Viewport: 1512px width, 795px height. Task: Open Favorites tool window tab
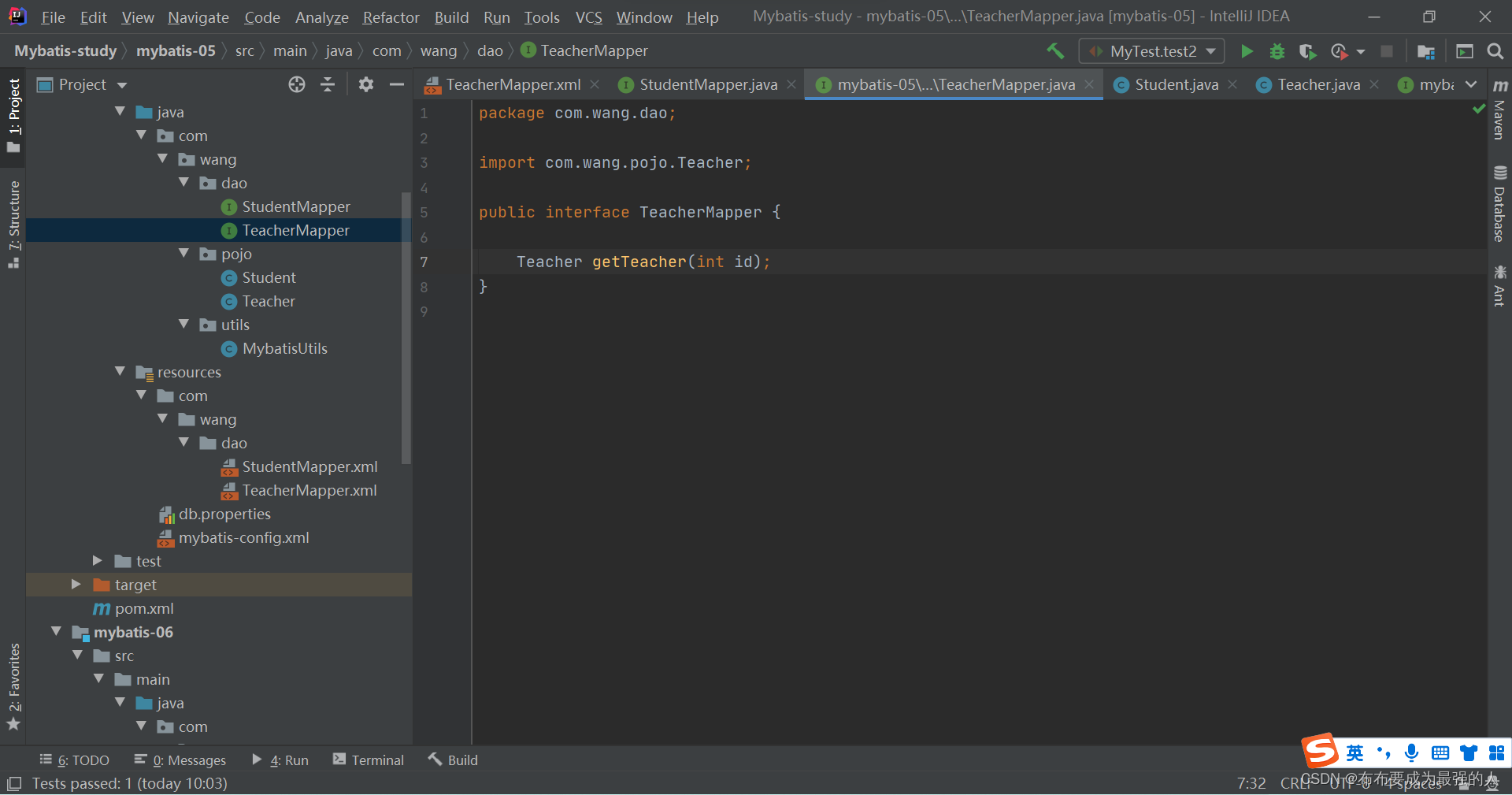point(13,686)
